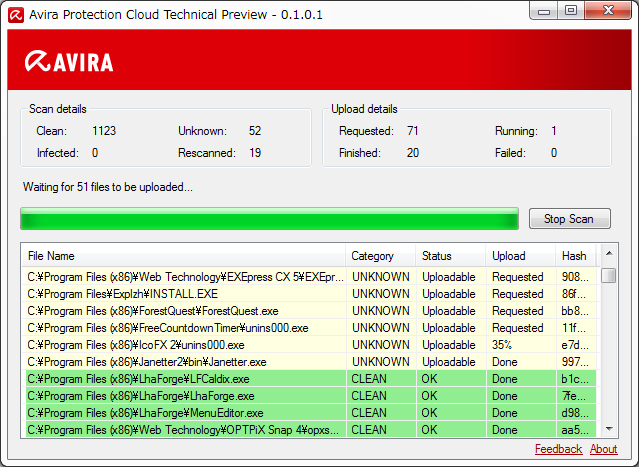Viewport: 639px width, 467px height.
Task: Click hash 86f... cell
Action: (x=574, y=294)
